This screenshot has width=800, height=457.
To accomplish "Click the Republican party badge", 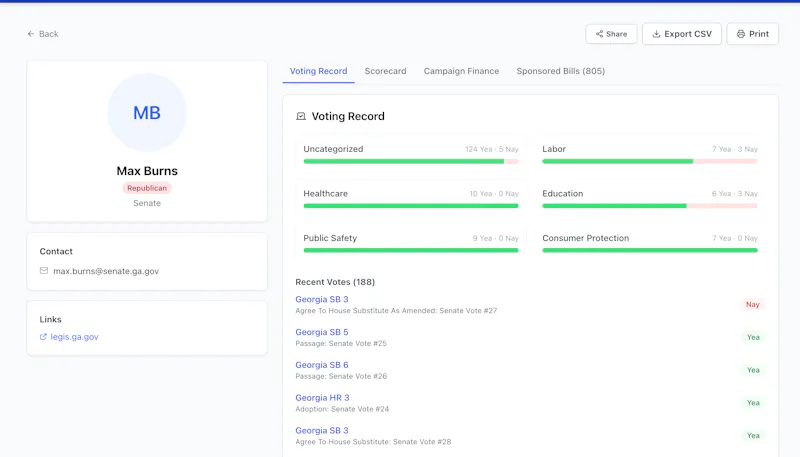I will (147, 188).
